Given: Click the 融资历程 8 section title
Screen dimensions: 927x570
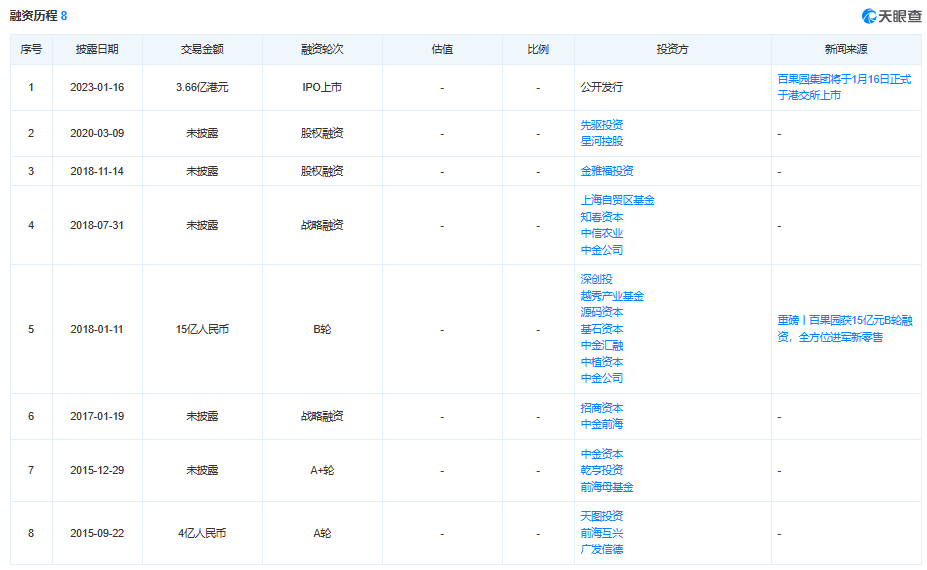Looking at the screenshot, I should tap(38, 16).
